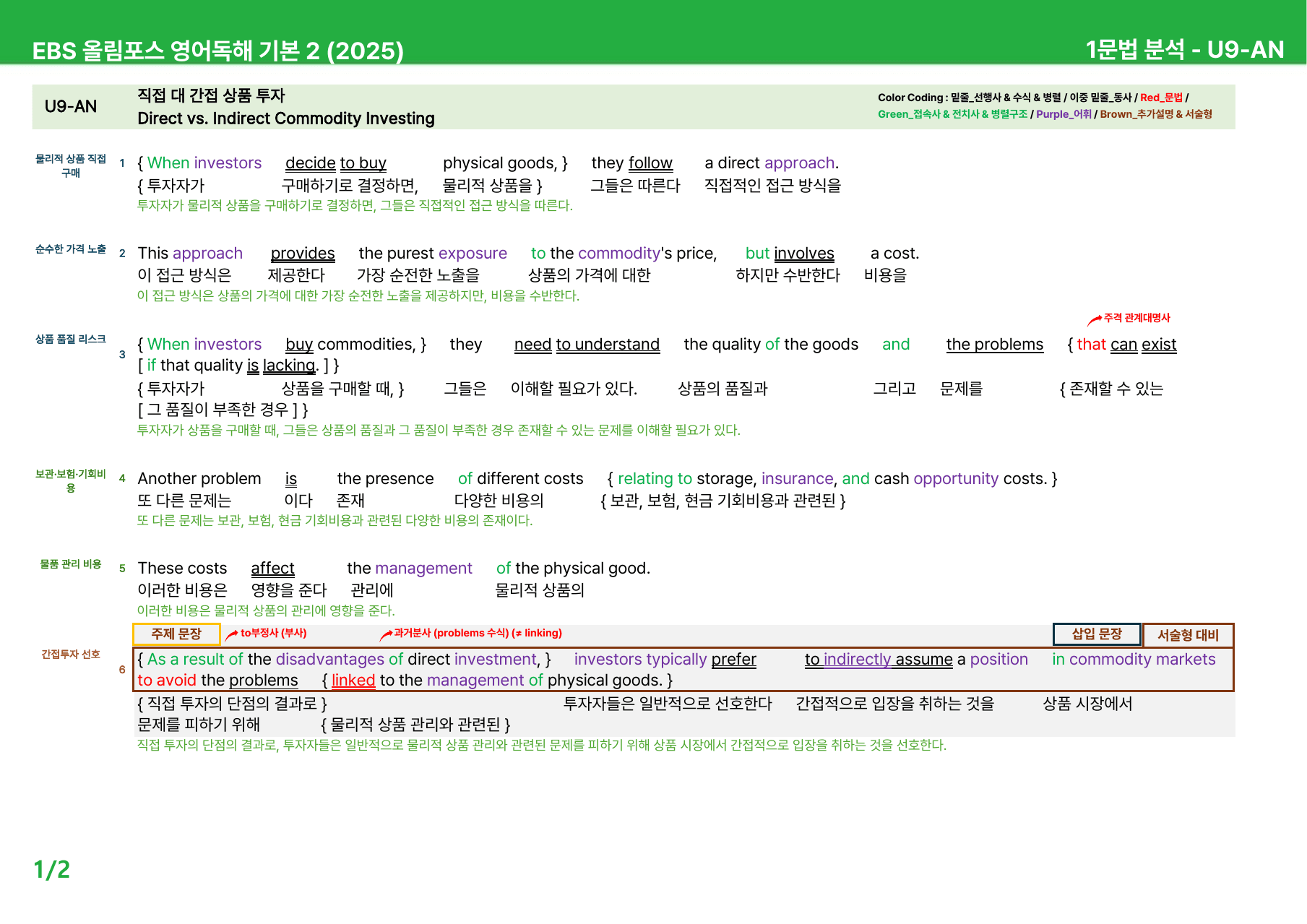Click the side label '물리적 상품 직접 구매'
1307x924 pixels.
point(71,165)
